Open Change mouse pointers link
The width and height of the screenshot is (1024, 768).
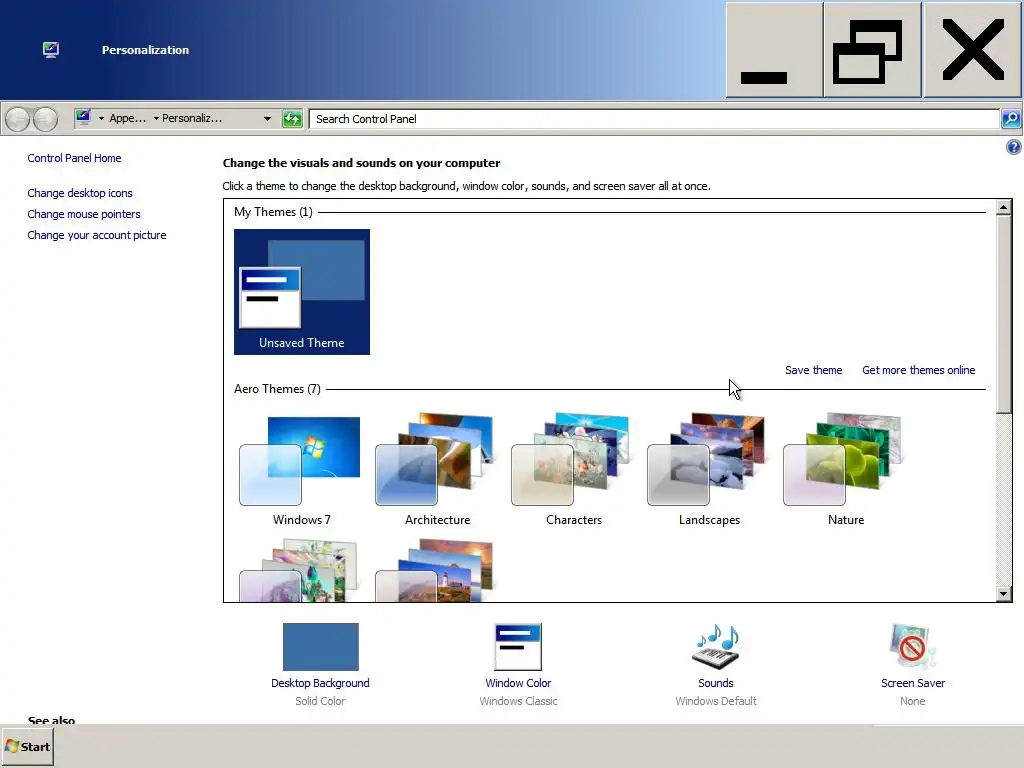coord(84,214)
